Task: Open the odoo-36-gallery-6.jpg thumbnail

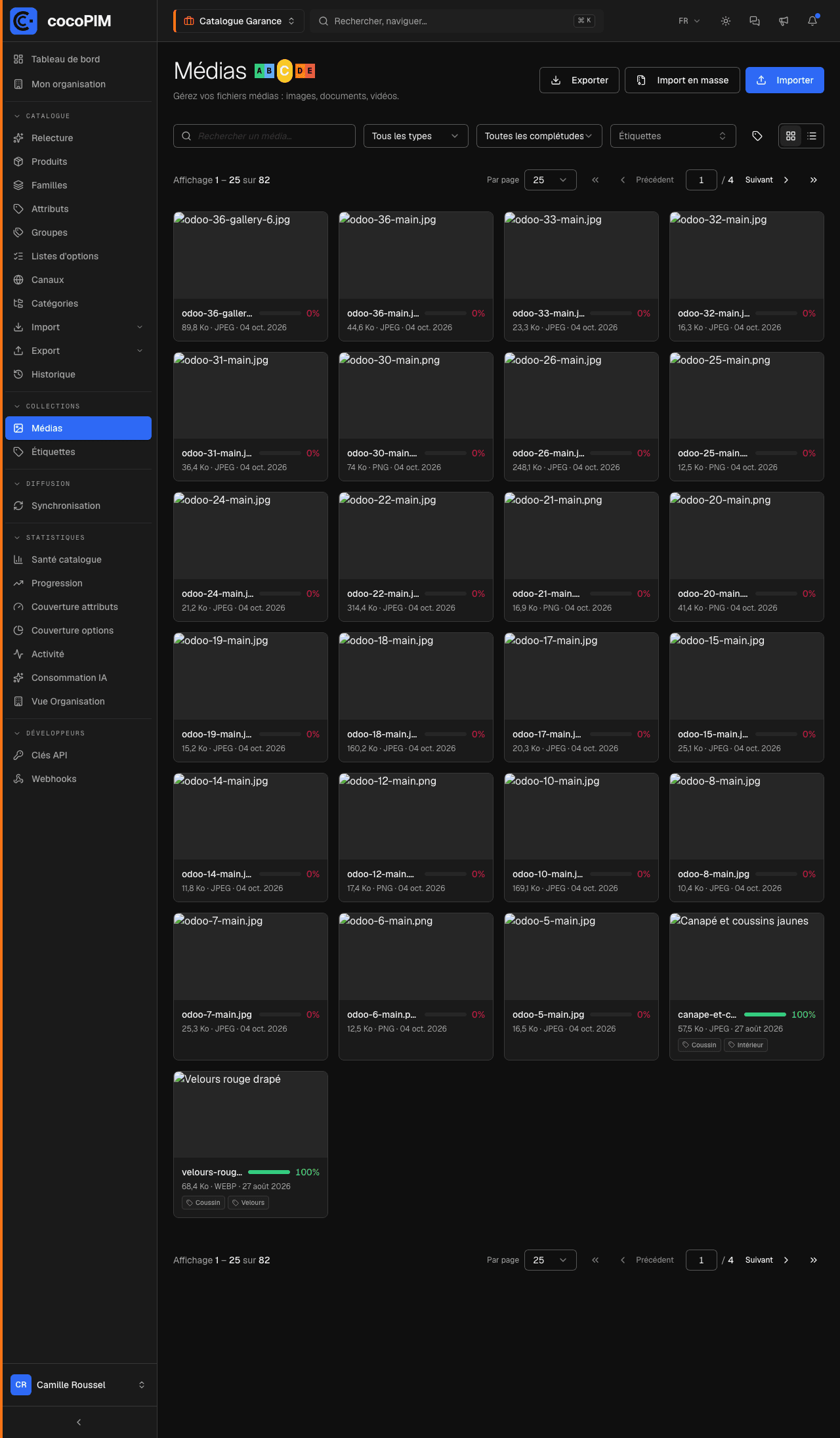Action: (x=251, y=255)
